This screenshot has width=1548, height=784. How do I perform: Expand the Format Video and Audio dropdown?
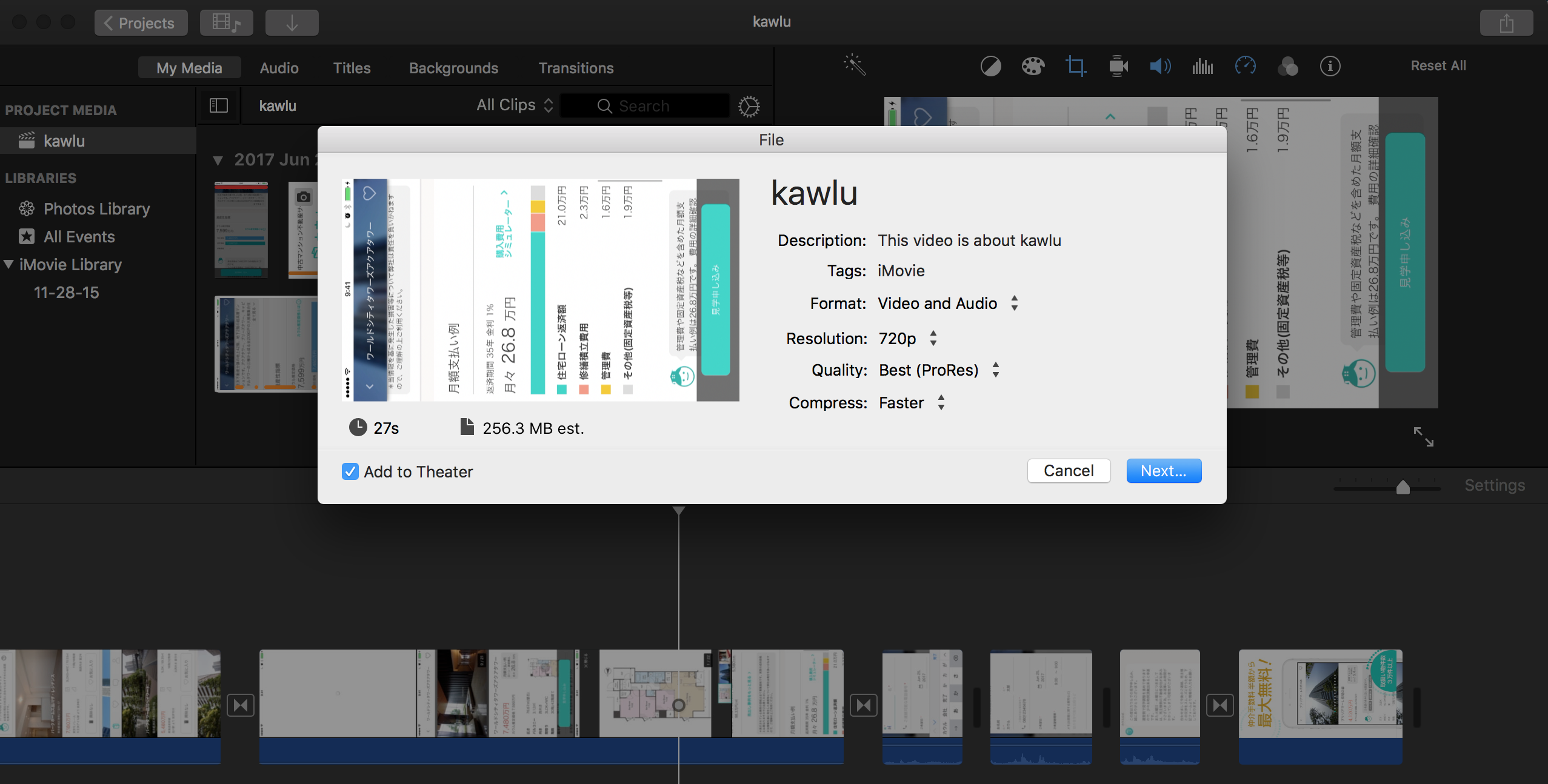[947, 302]
